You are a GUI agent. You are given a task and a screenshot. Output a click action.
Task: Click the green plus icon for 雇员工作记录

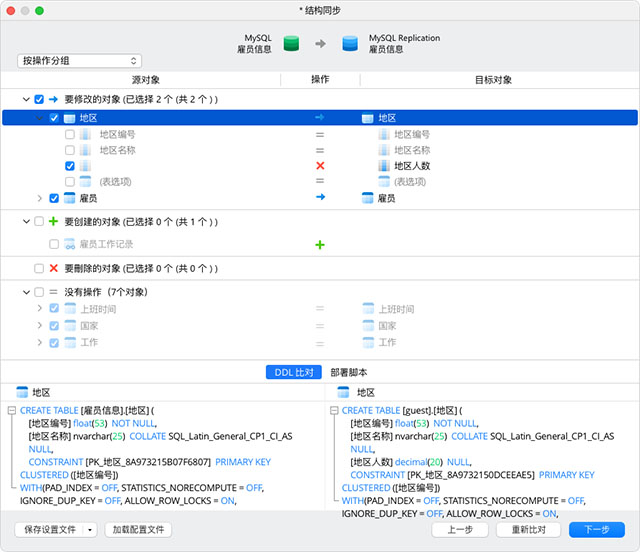[320, 244]
